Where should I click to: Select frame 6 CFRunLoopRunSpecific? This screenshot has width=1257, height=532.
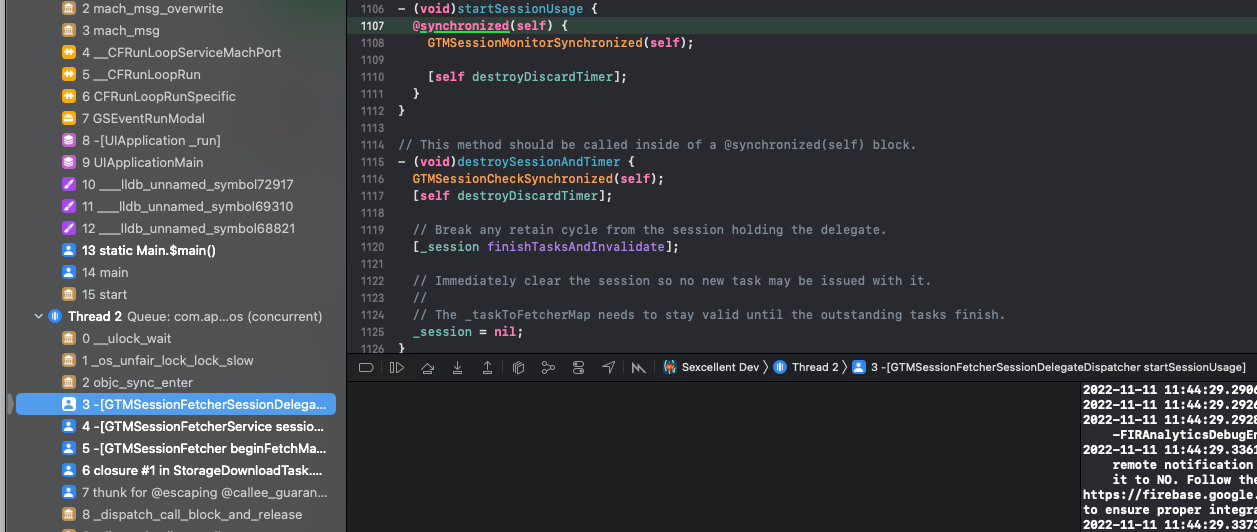[x=175, y=96]
